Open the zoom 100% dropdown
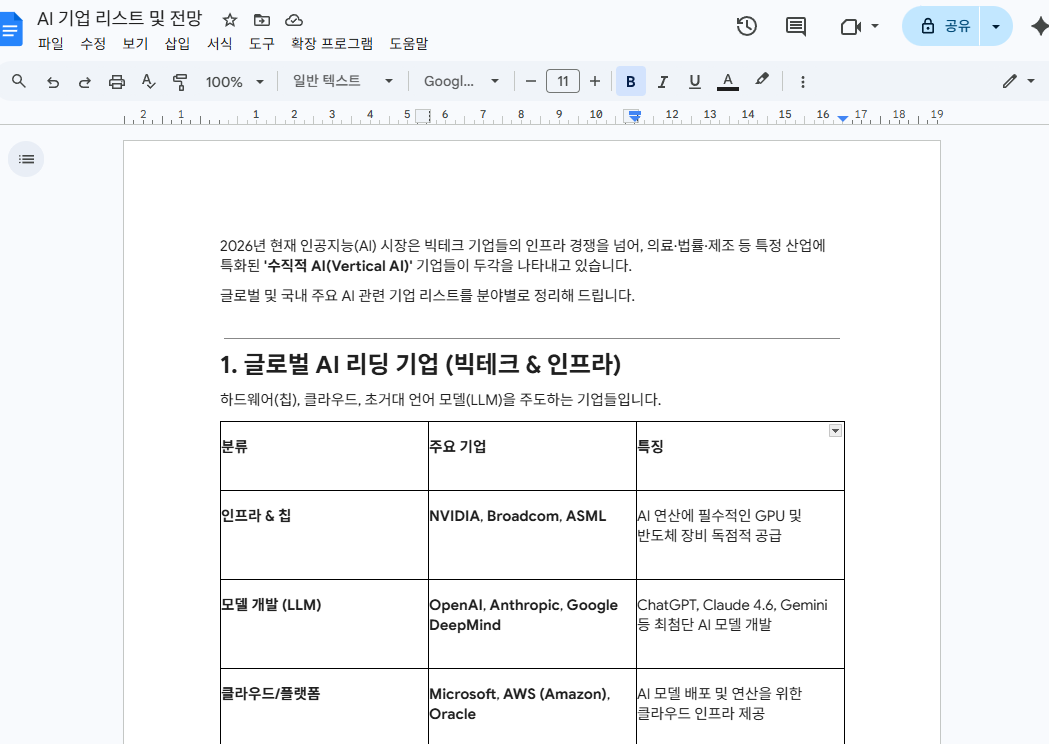The height and width of the screenshot is (744, 1049). [x=235, y=82]
